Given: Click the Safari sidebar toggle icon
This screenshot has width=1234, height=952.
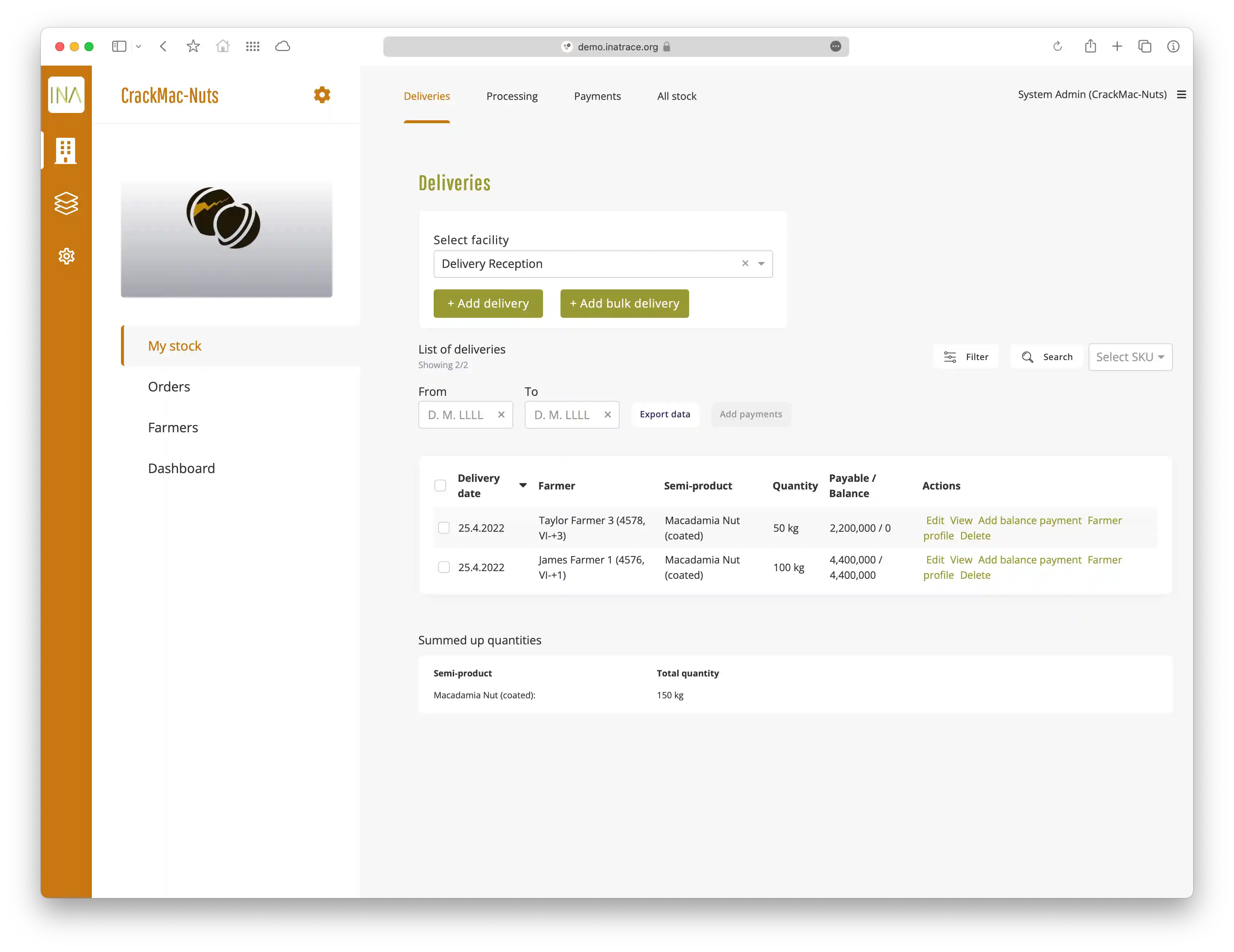Looking at the screenshot, I should point(119,46).
